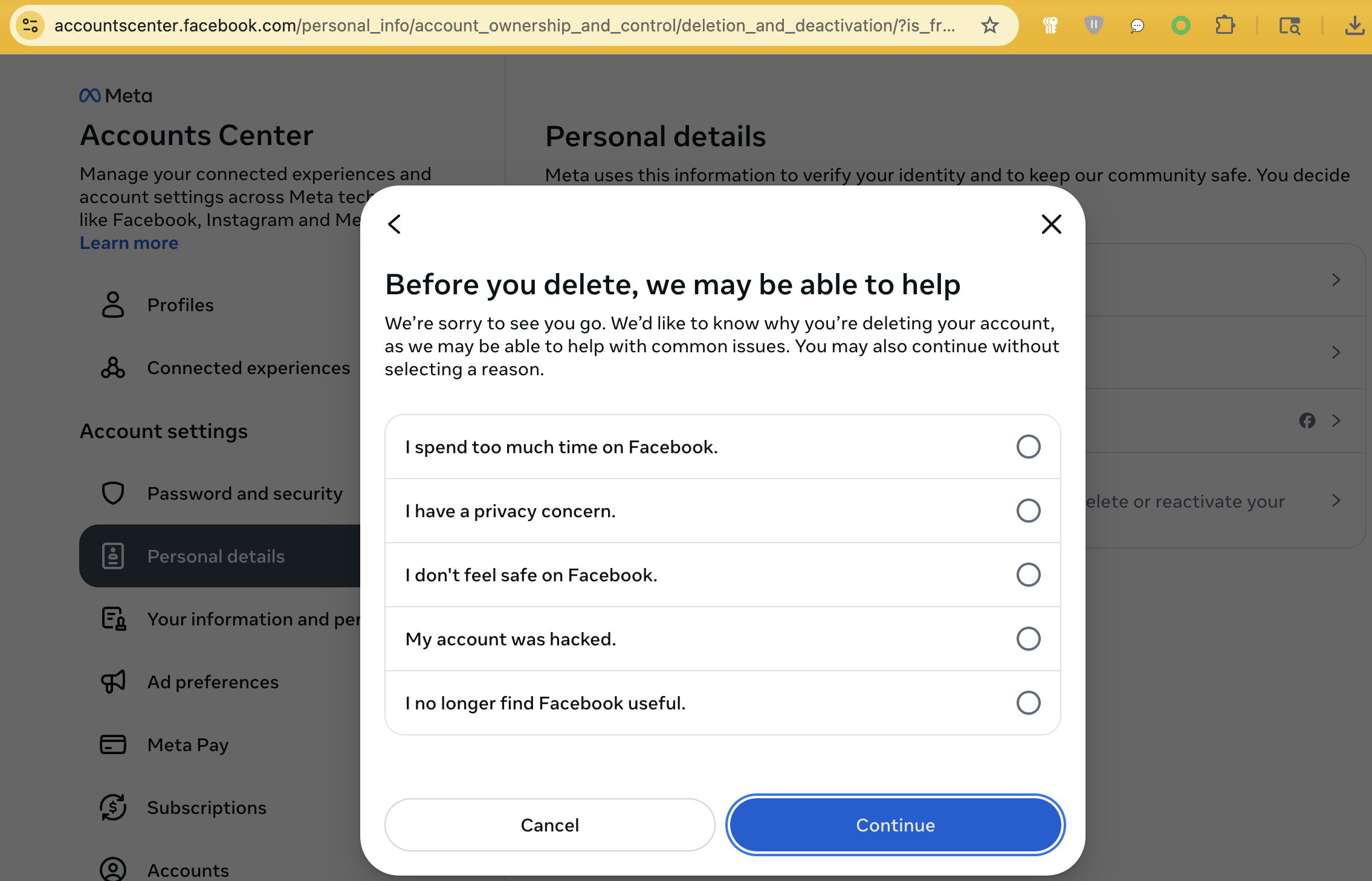Click the Learn more link

pyautogui.click(x=129, y=243)
